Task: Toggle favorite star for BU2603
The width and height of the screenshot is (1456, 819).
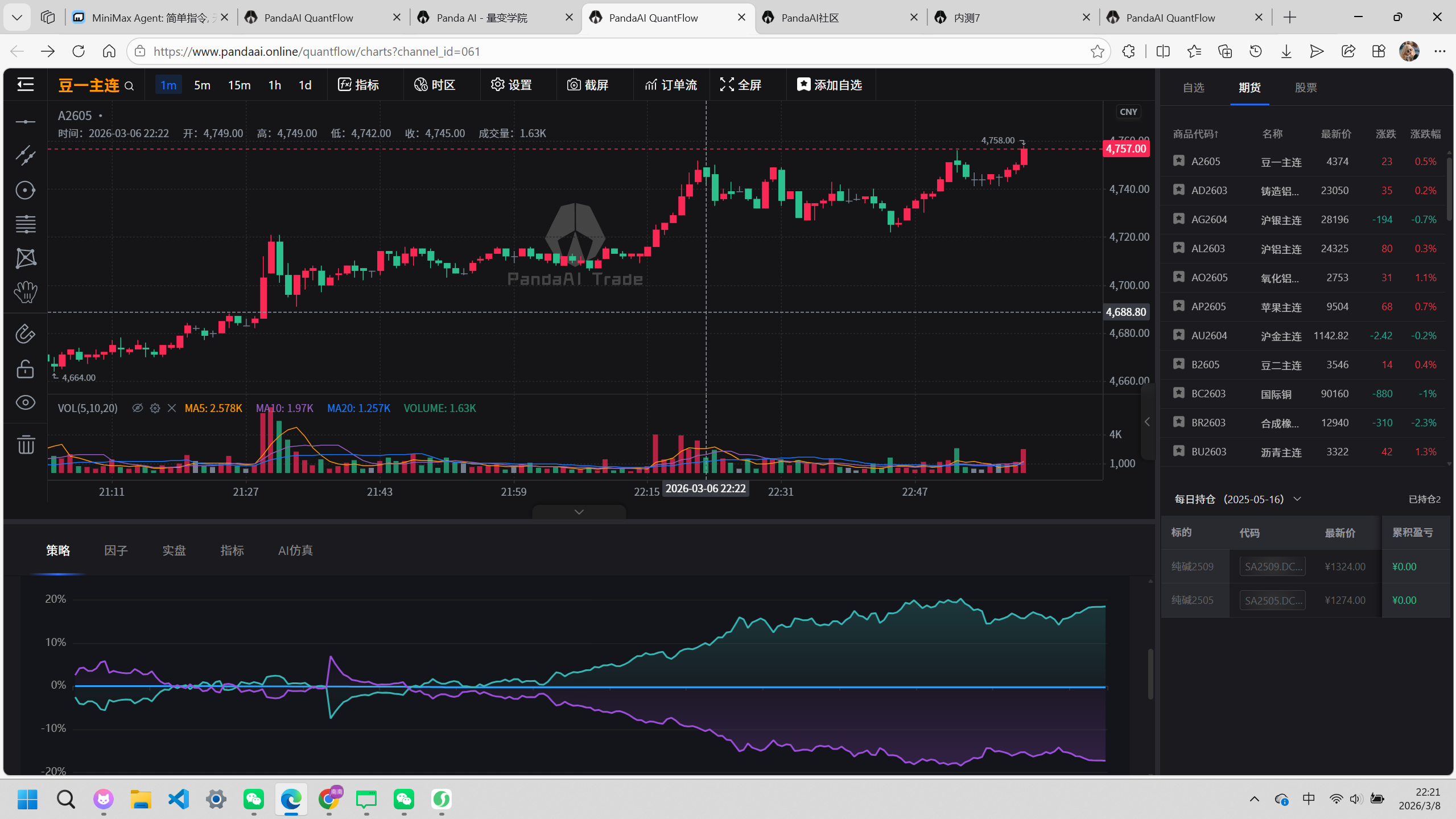Action: [x=1179, y=451]
